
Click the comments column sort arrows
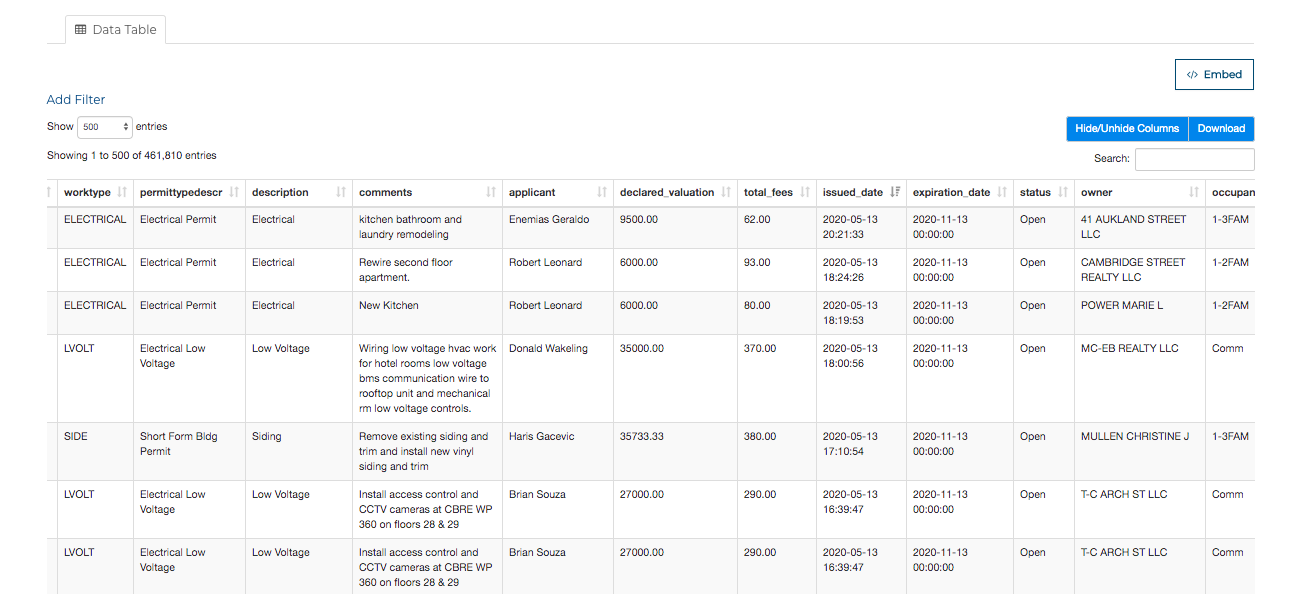[491, 192]
